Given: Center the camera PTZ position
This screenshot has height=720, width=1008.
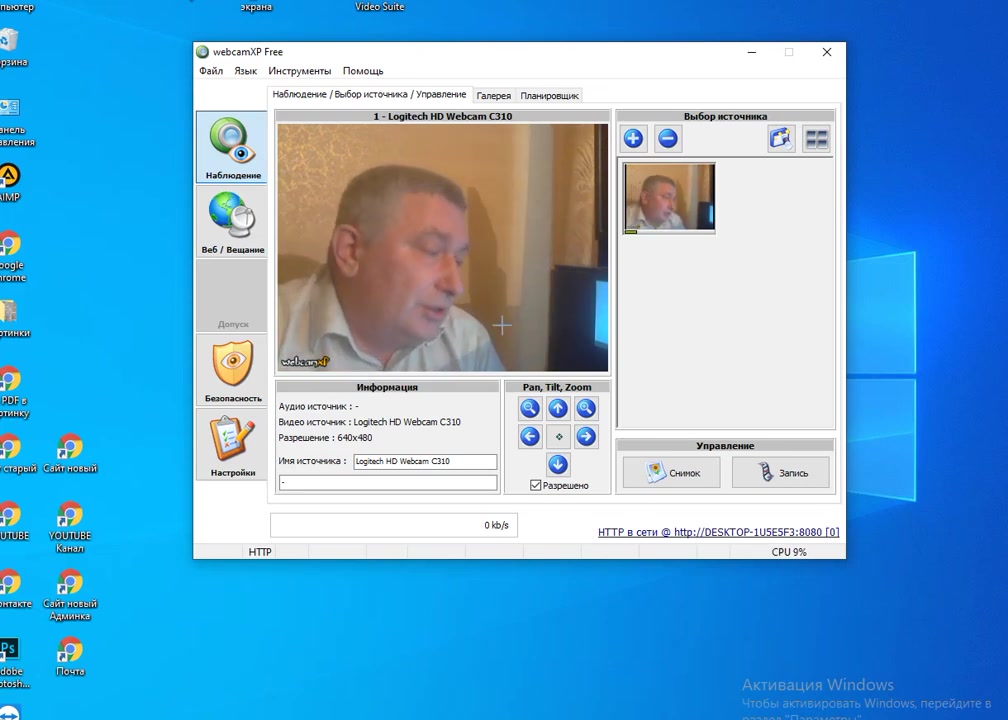Looking at the screenshot, I should point(558,436).
